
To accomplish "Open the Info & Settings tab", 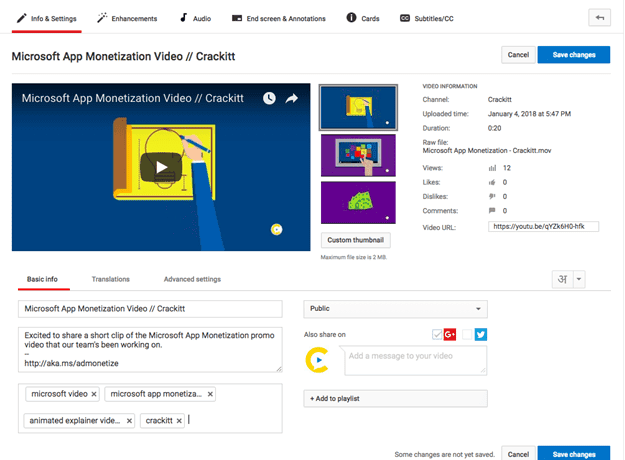I will click(x=47, y=19).
